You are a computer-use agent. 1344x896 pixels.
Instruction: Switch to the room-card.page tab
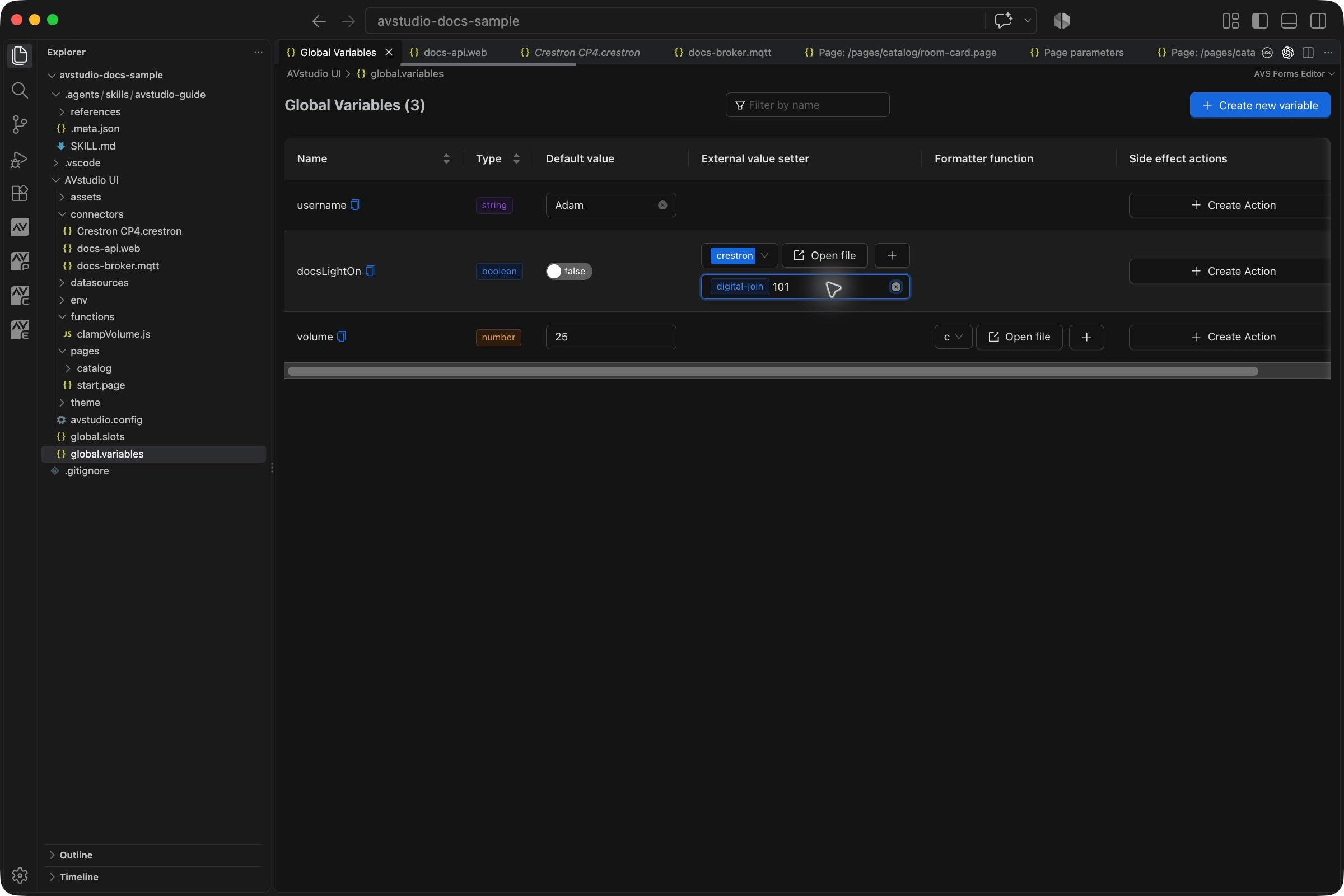pyautogui.click(x=907, y=53)
